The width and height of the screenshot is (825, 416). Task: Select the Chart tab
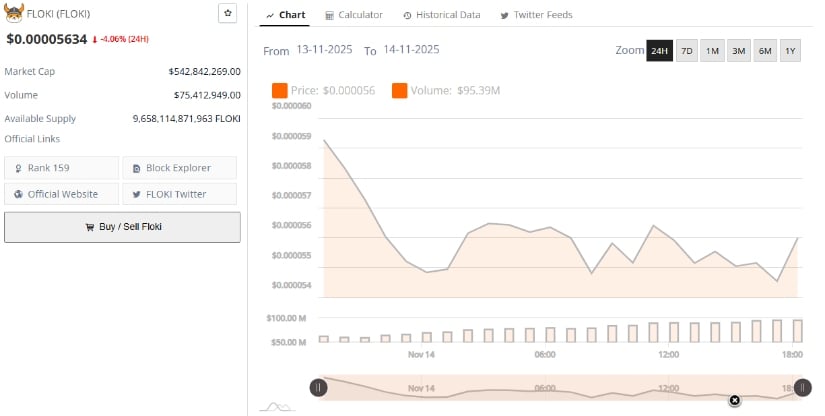(x=286, y=15)
